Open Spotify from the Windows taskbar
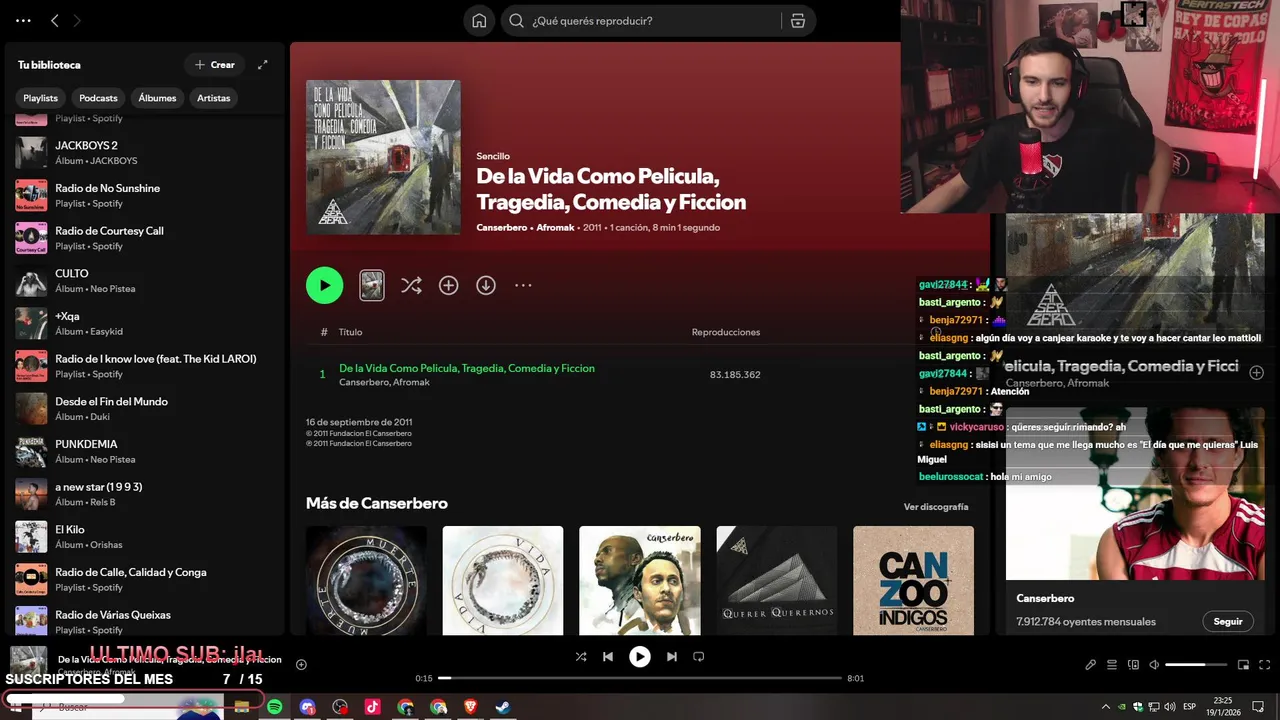Viewport: 1280px width, 720px height. coord(274,707)
